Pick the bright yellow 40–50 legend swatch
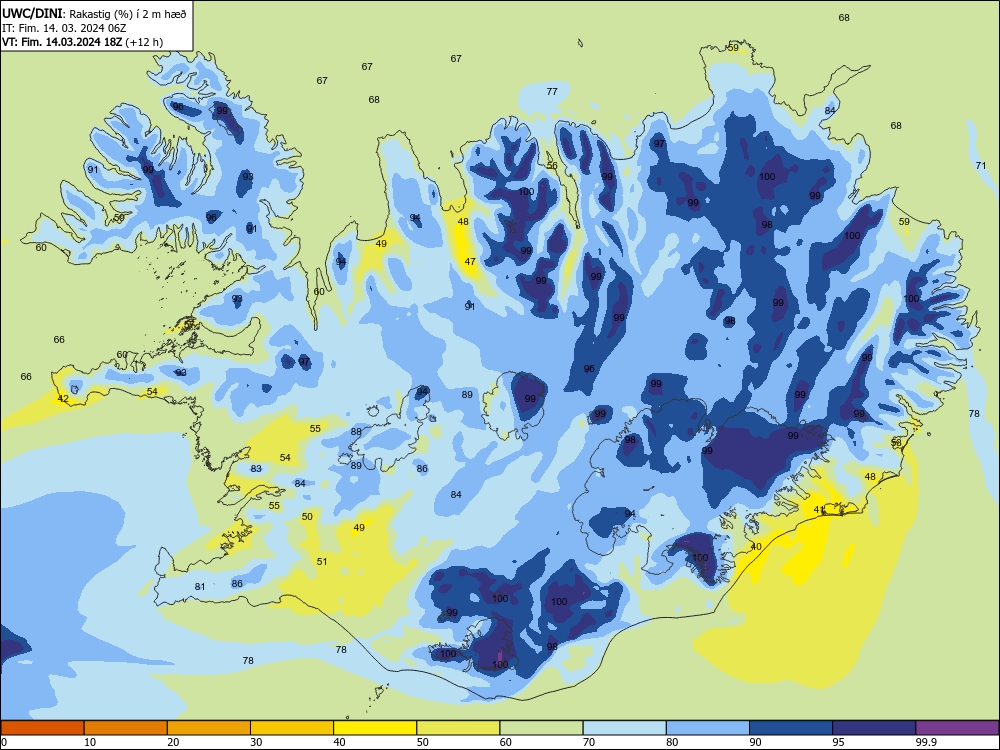The height and width of the screenshot is (750, 1000). click(x=375, y=728)
